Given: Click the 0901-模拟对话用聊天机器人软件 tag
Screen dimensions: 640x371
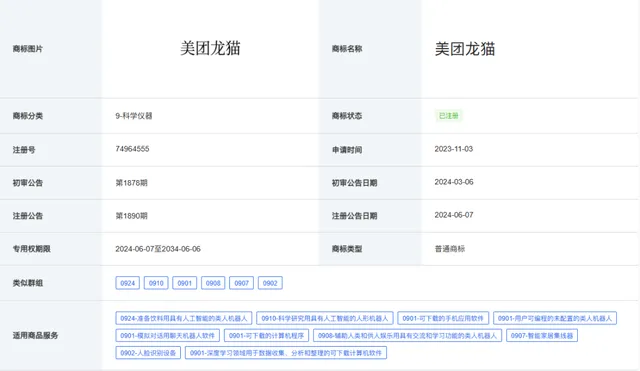Looking at the screenshot, I should [x=168, y=335].
